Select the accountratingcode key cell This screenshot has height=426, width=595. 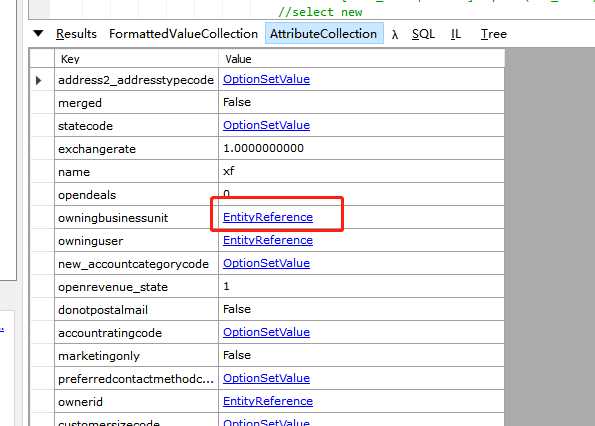[x=137, y=333]
